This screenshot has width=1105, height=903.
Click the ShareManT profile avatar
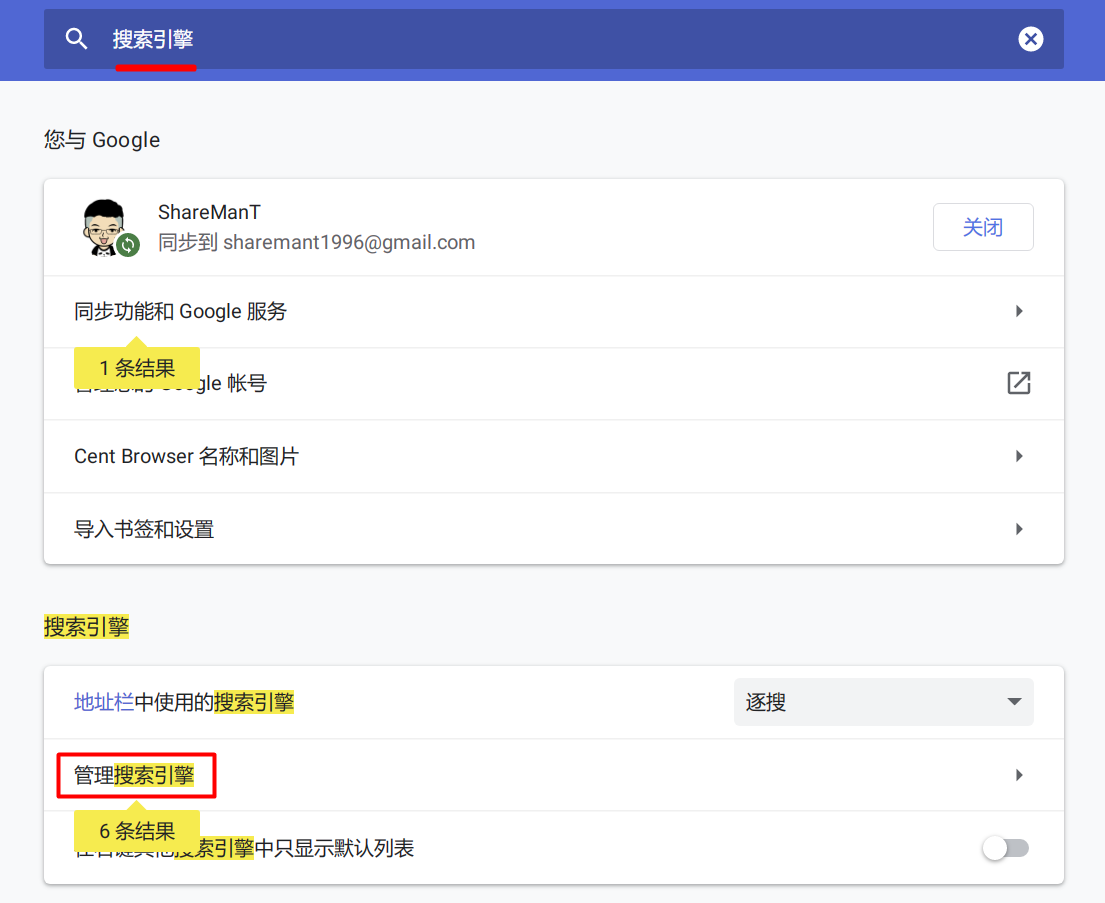coord(106,227)
